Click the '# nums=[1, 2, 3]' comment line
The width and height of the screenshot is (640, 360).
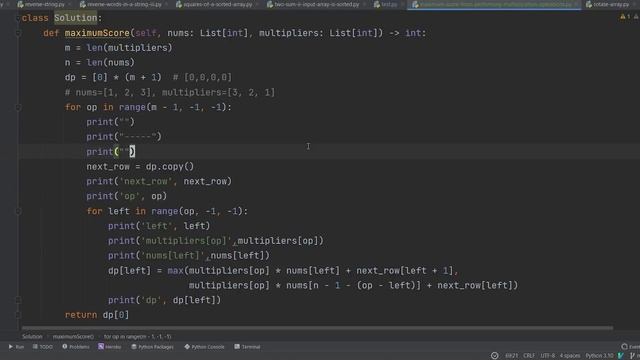pyautogui.click(x=170, y=92)
